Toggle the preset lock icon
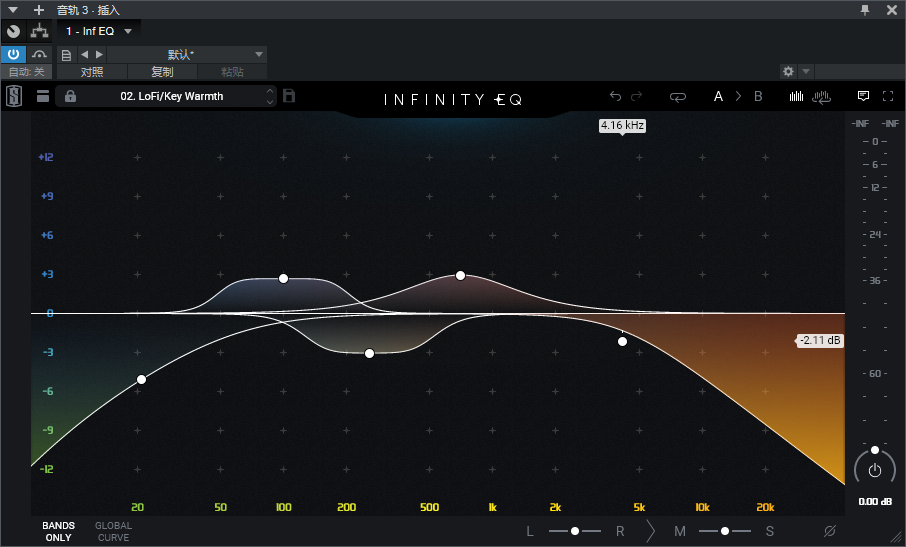 point(70,96)
